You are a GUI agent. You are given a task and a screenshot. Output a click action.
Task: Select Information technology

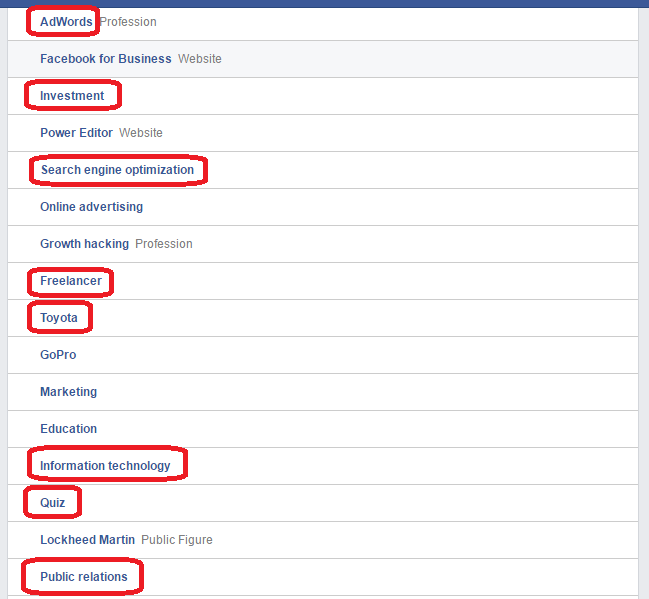click(105, 466)
